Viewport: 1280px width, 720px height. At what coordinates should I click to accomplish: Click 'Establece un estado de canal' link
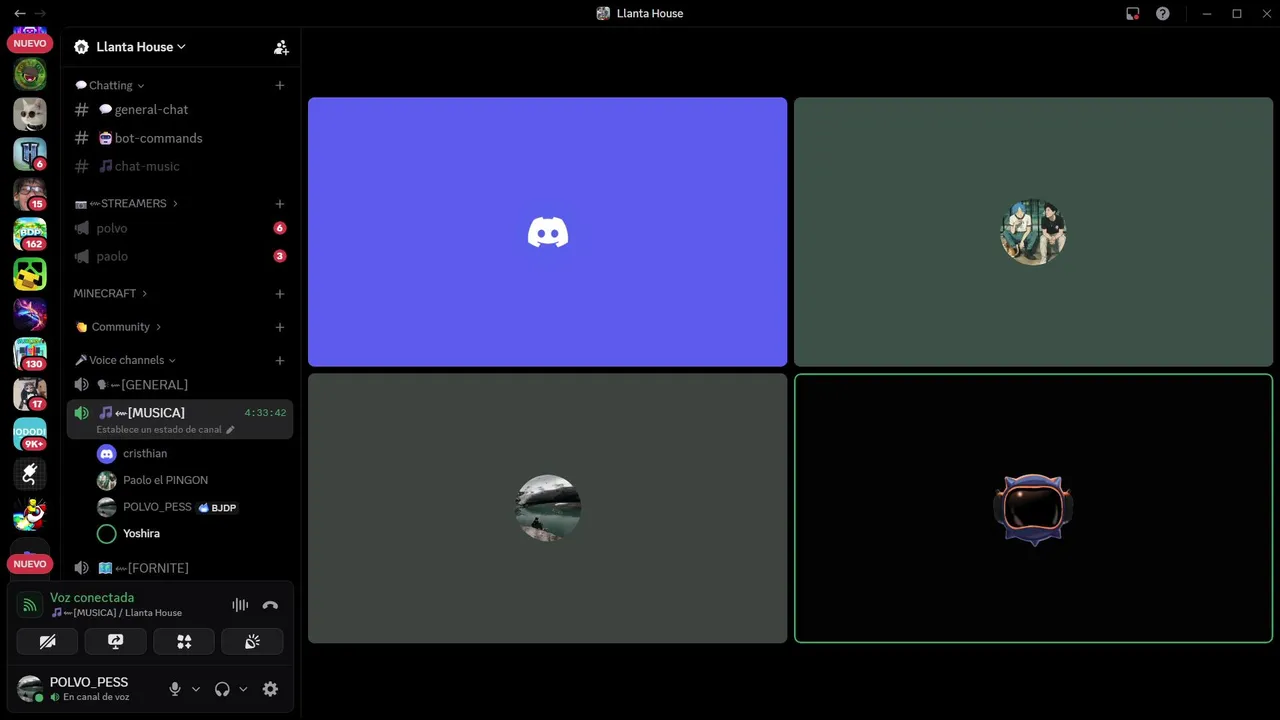point(165,430)
